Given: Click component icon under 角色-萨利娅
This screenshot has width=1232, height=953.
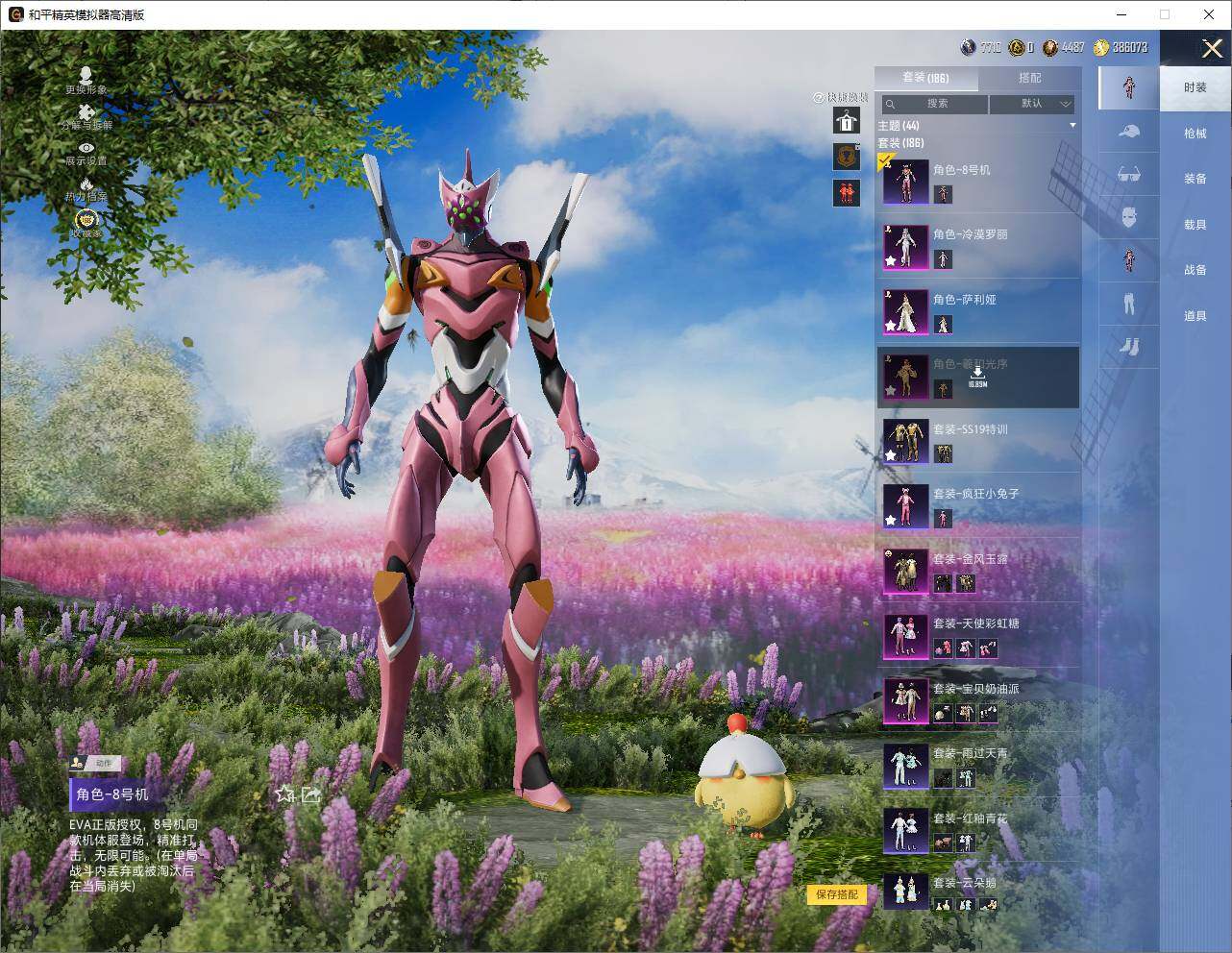Looking at the screenshot, I should [x=943, y=325].
